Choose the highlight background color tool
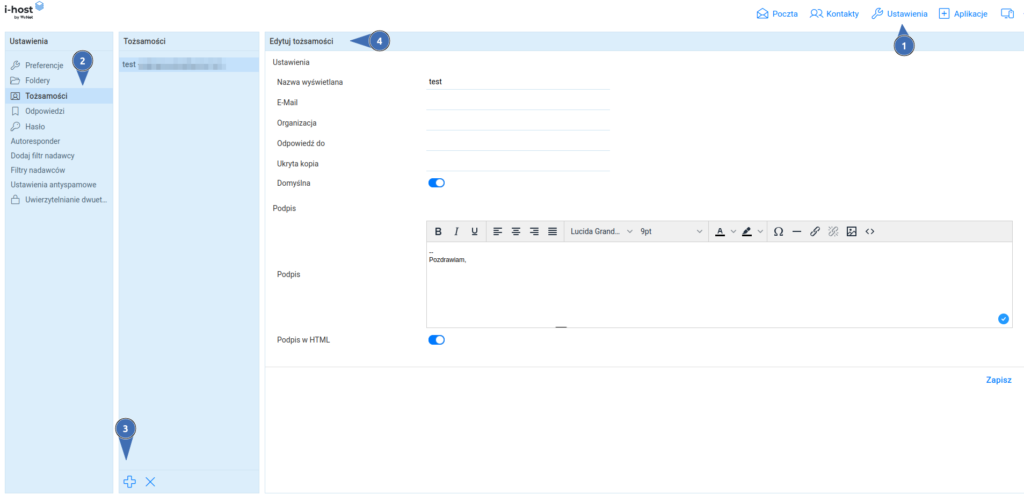The width and height of the screenshot is (1024, 495). pos(747,231)
